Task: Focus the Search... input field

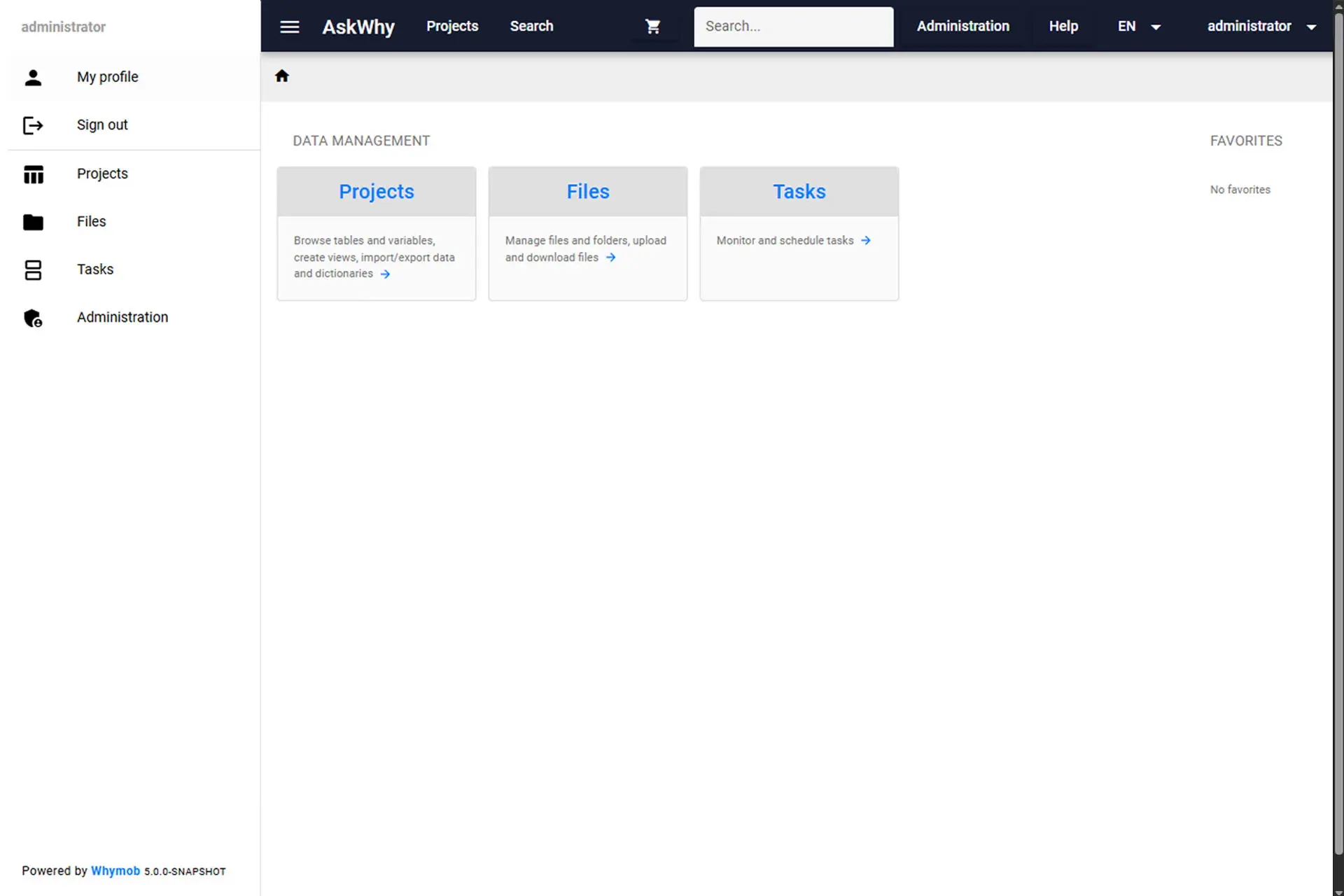Action: point(794,27)
